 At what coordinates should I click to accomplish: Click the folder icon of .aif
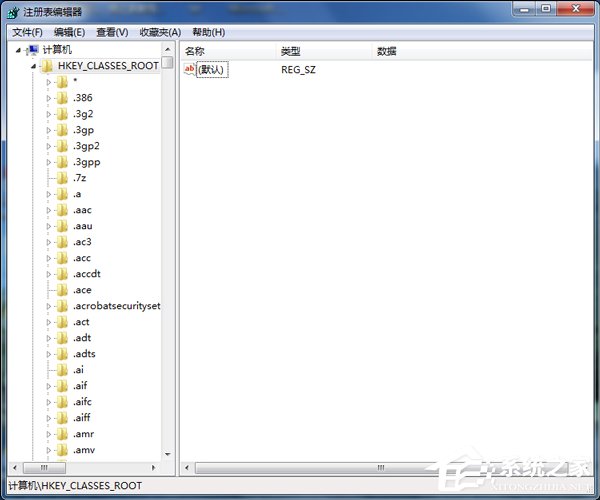click(x=62, y=386)
